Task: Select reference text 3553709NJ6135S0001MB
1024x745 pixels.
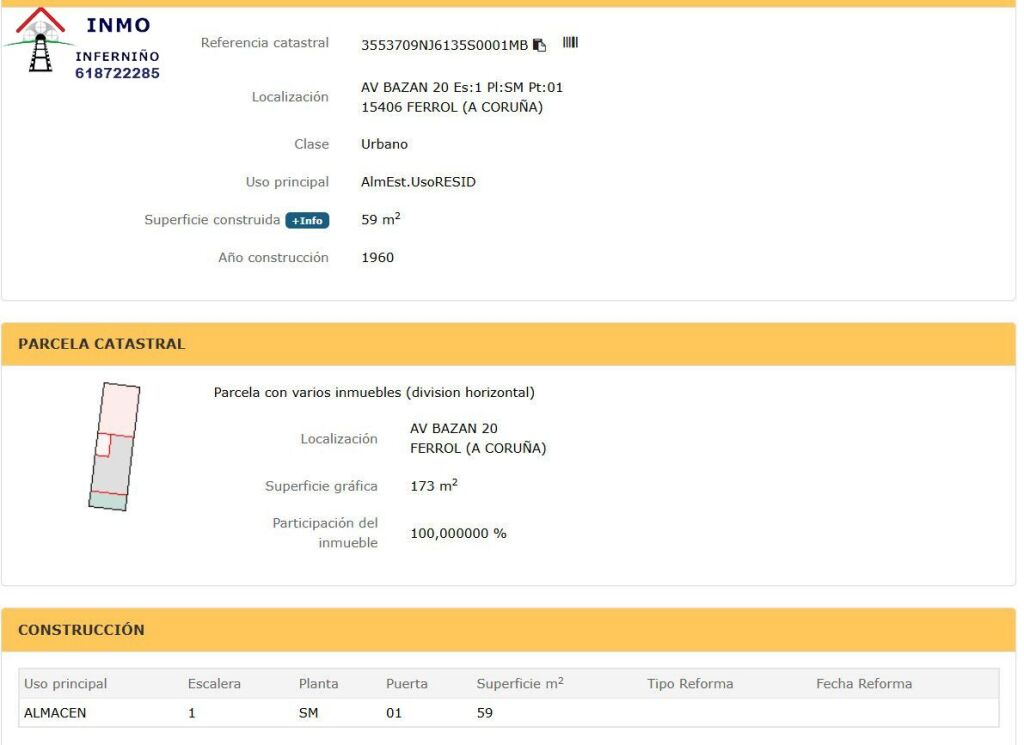Action: click(x=444, y=45)
